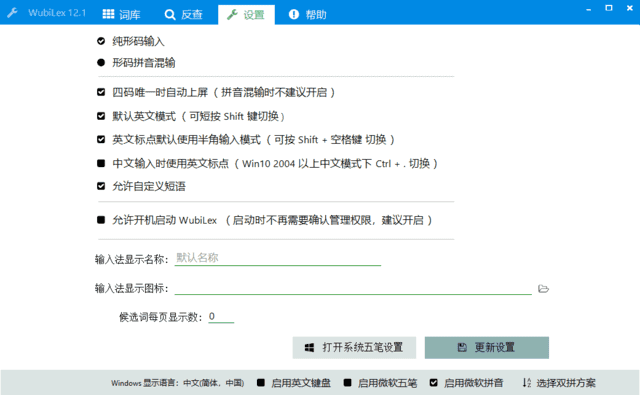Toggle 默认英文模式 checkbox
The image size is (640, 395).
101,116
